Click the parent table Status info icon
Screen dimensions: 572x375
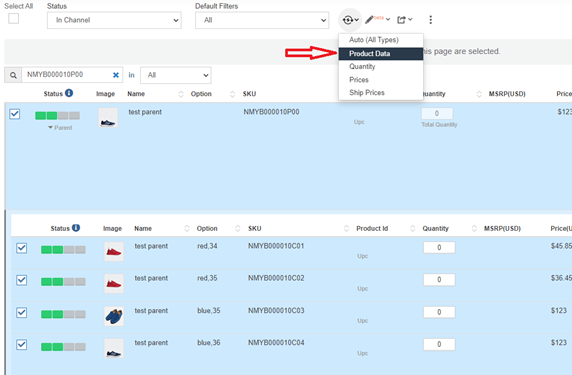(x=69, y=93)
